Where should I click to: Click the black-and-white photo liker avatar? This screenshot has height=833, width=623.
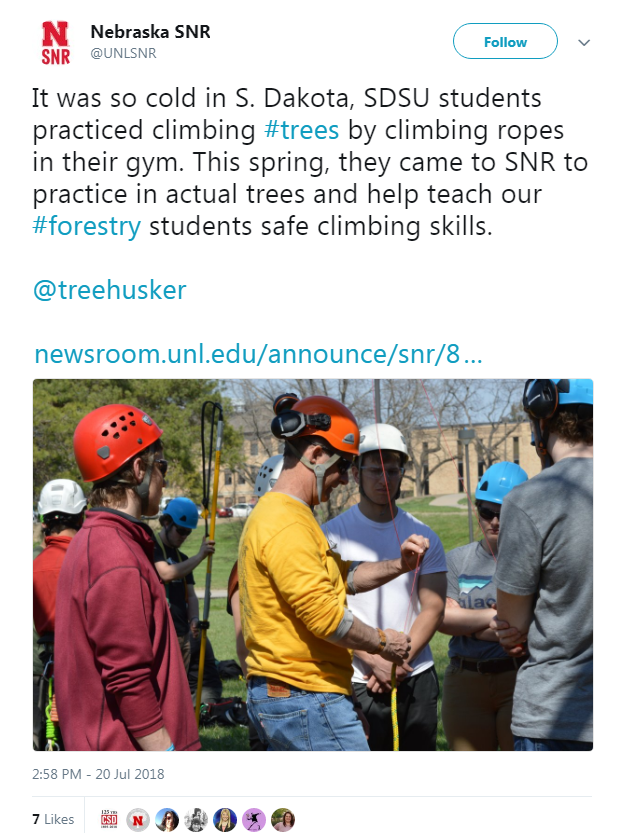196,819
